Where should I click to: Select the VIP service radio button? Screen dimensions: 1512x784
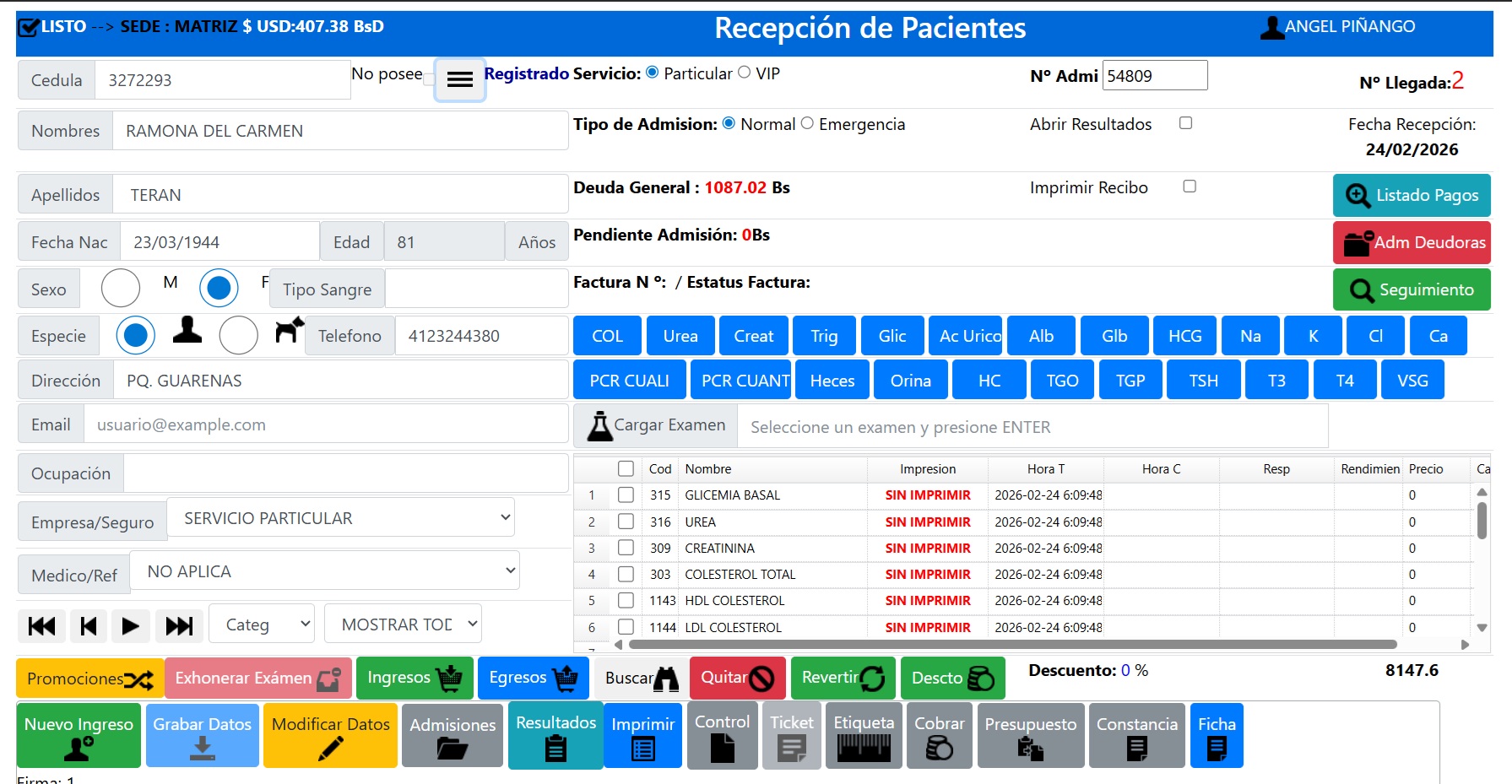coord(745,73)
